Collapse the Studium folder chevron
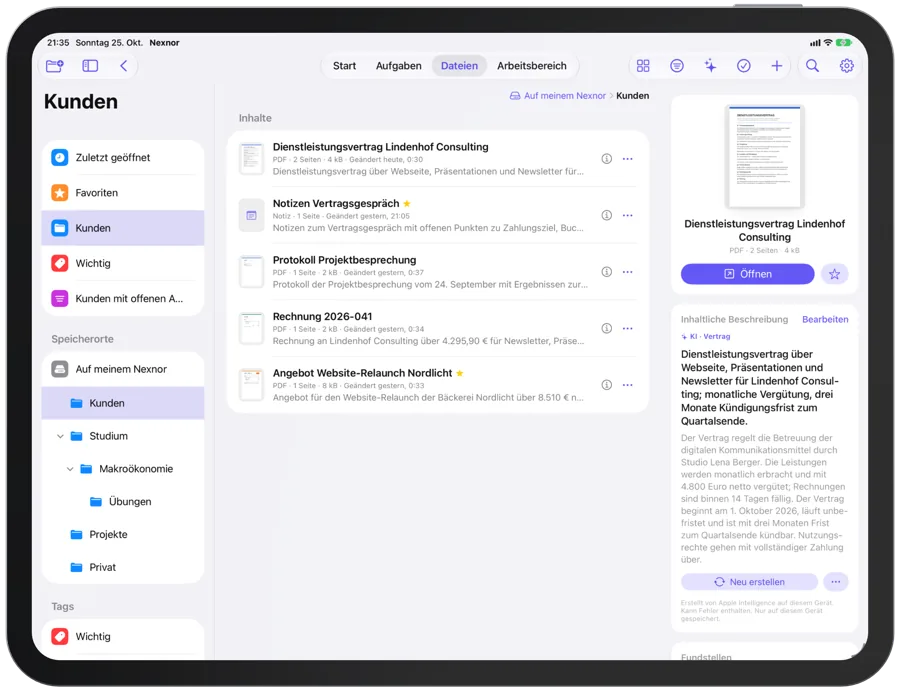The height and width of the screenshot is (691, 900). [60, 436]
